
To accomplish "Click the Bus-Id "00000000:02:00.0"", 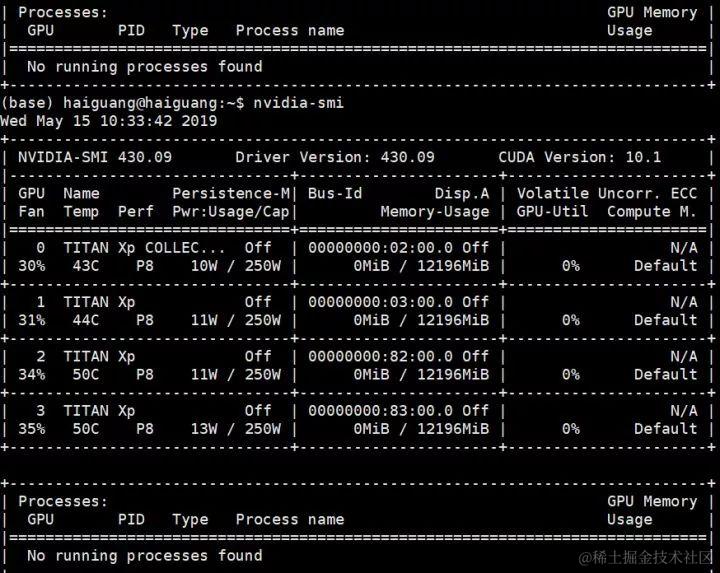I will pos(381,248).
